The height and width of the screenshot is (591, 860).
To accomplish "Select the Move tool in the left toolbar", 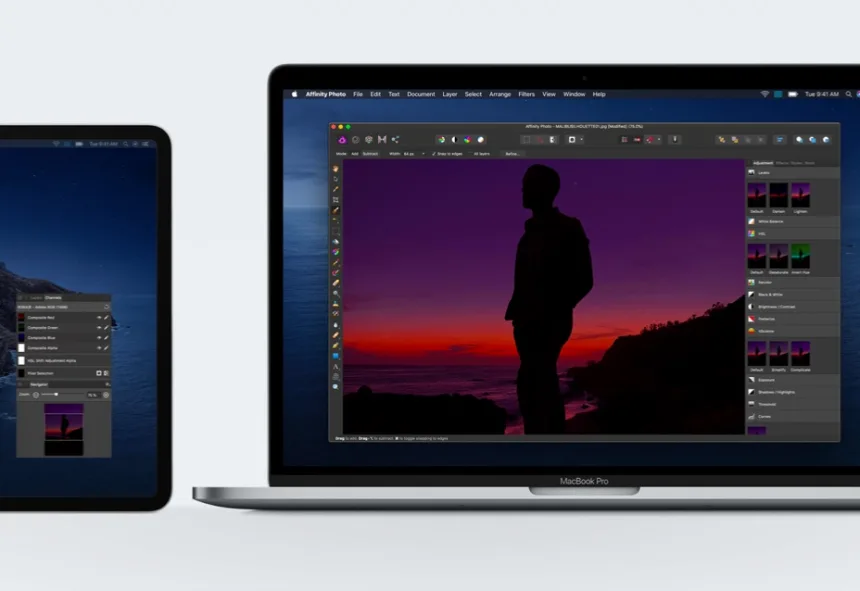I will [335, 168].
